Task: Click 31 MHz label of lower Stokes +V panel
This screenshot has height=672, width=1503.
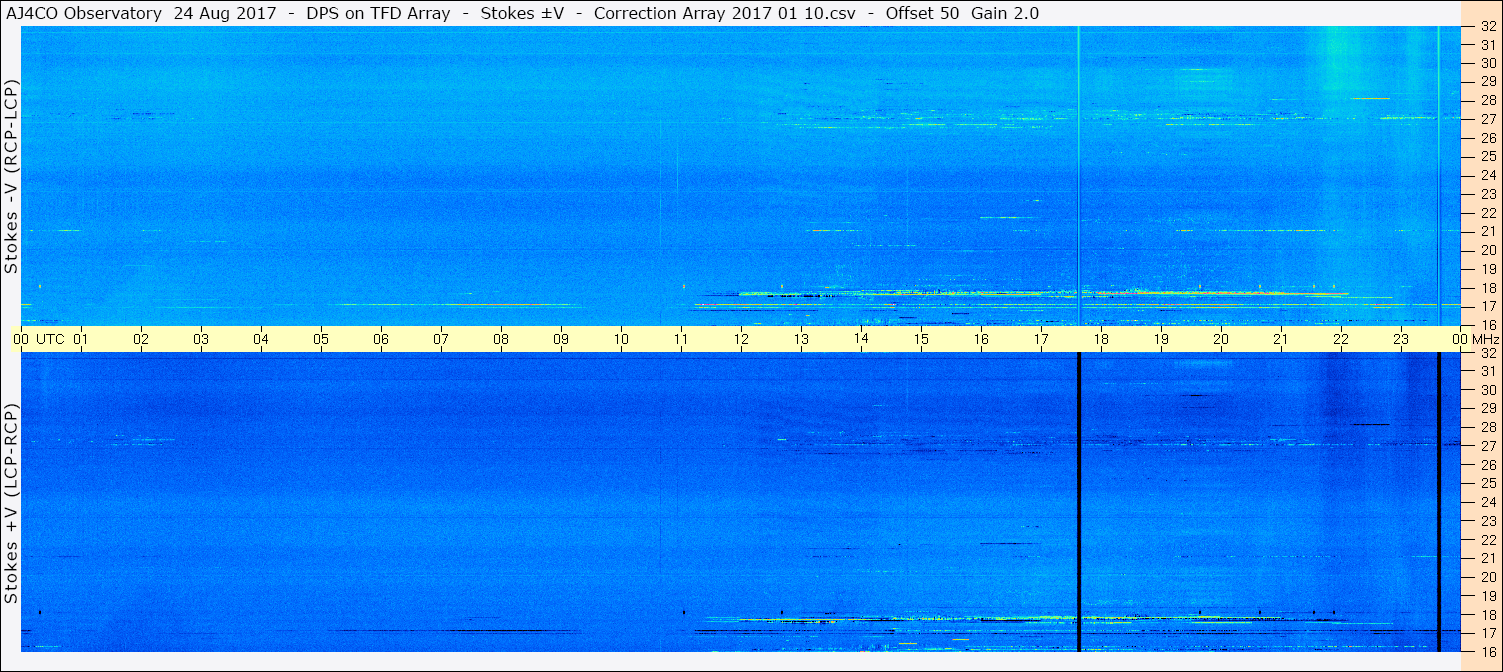Action: coord(1487,371)
